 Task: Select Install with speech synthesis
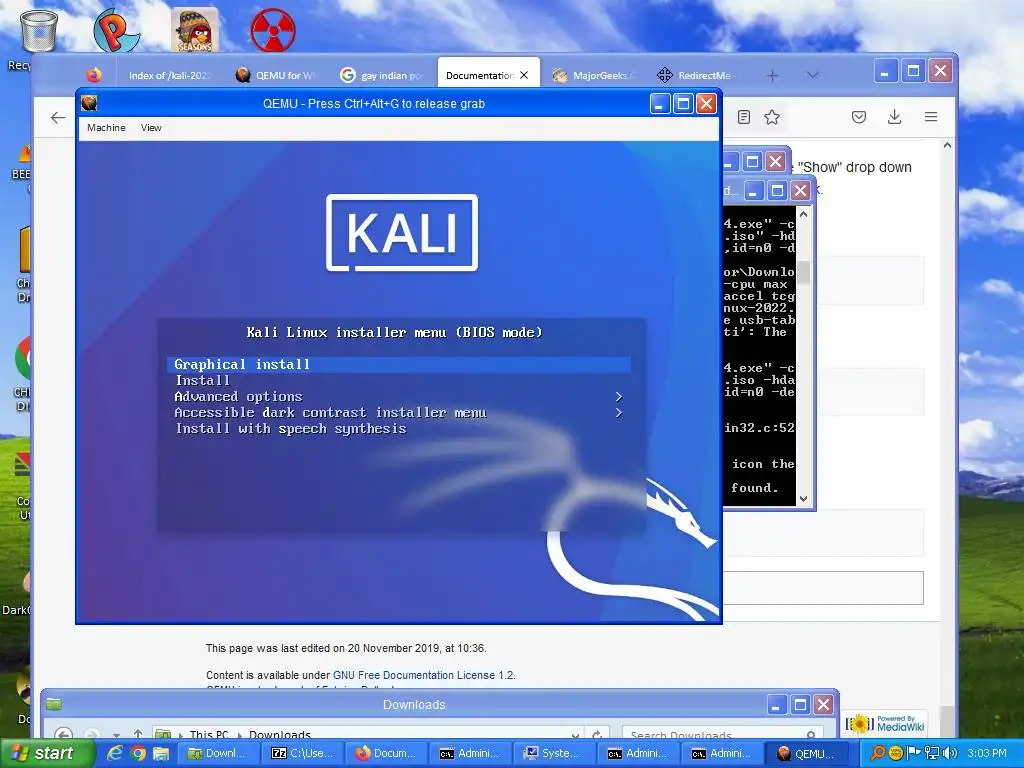pos(399,428)
